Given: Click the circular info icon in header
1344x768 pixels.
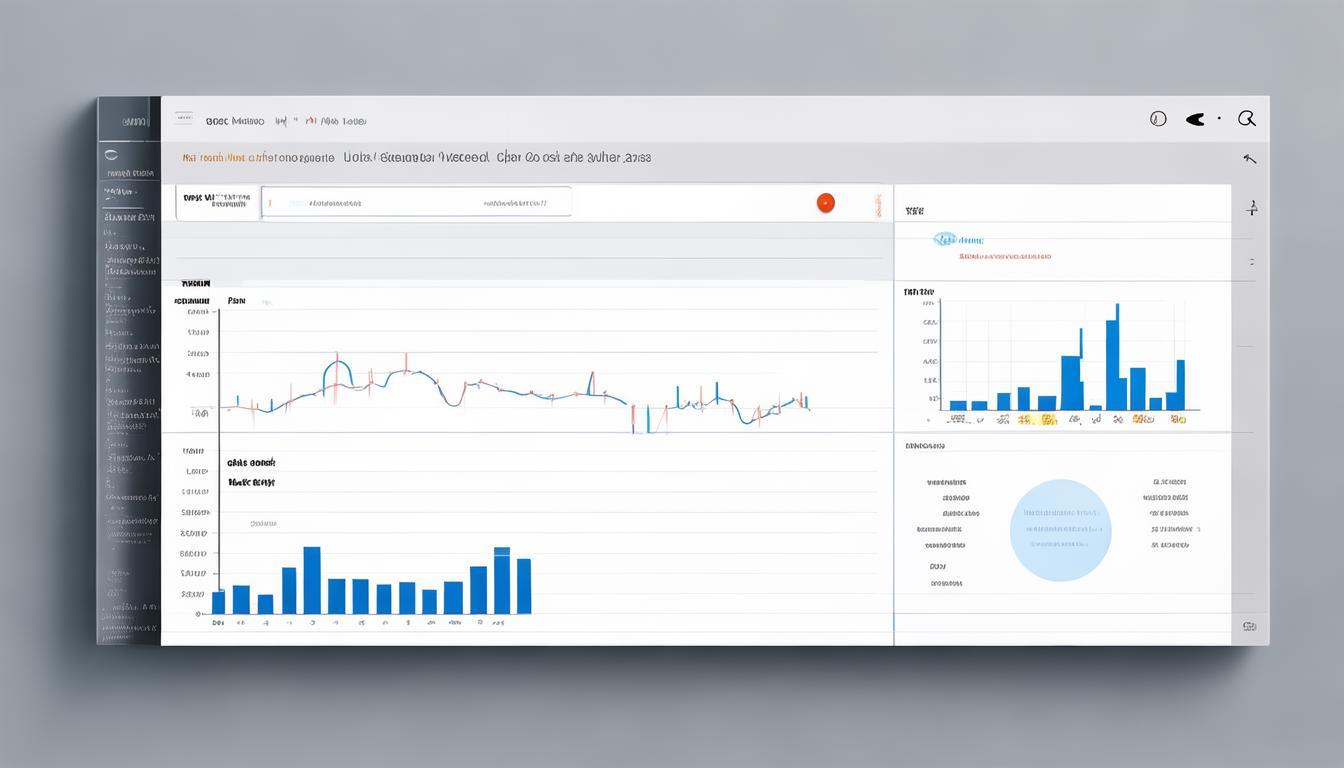Looking at the screenshot, I should (x=1158, y=119).
